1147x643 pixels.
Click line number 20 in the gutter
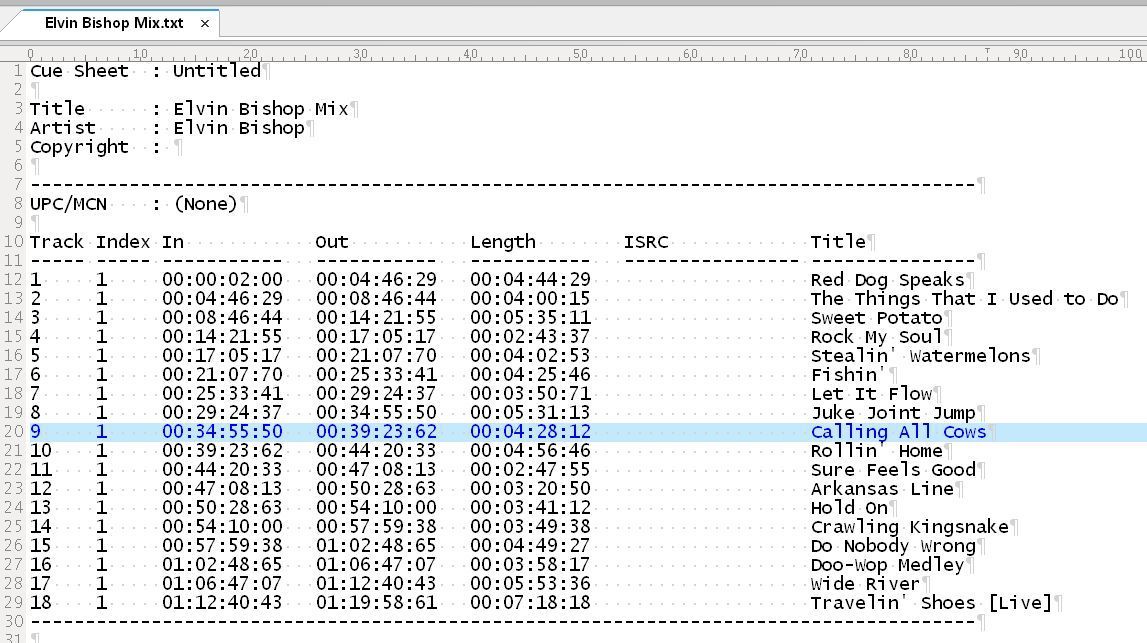(14, 432)
